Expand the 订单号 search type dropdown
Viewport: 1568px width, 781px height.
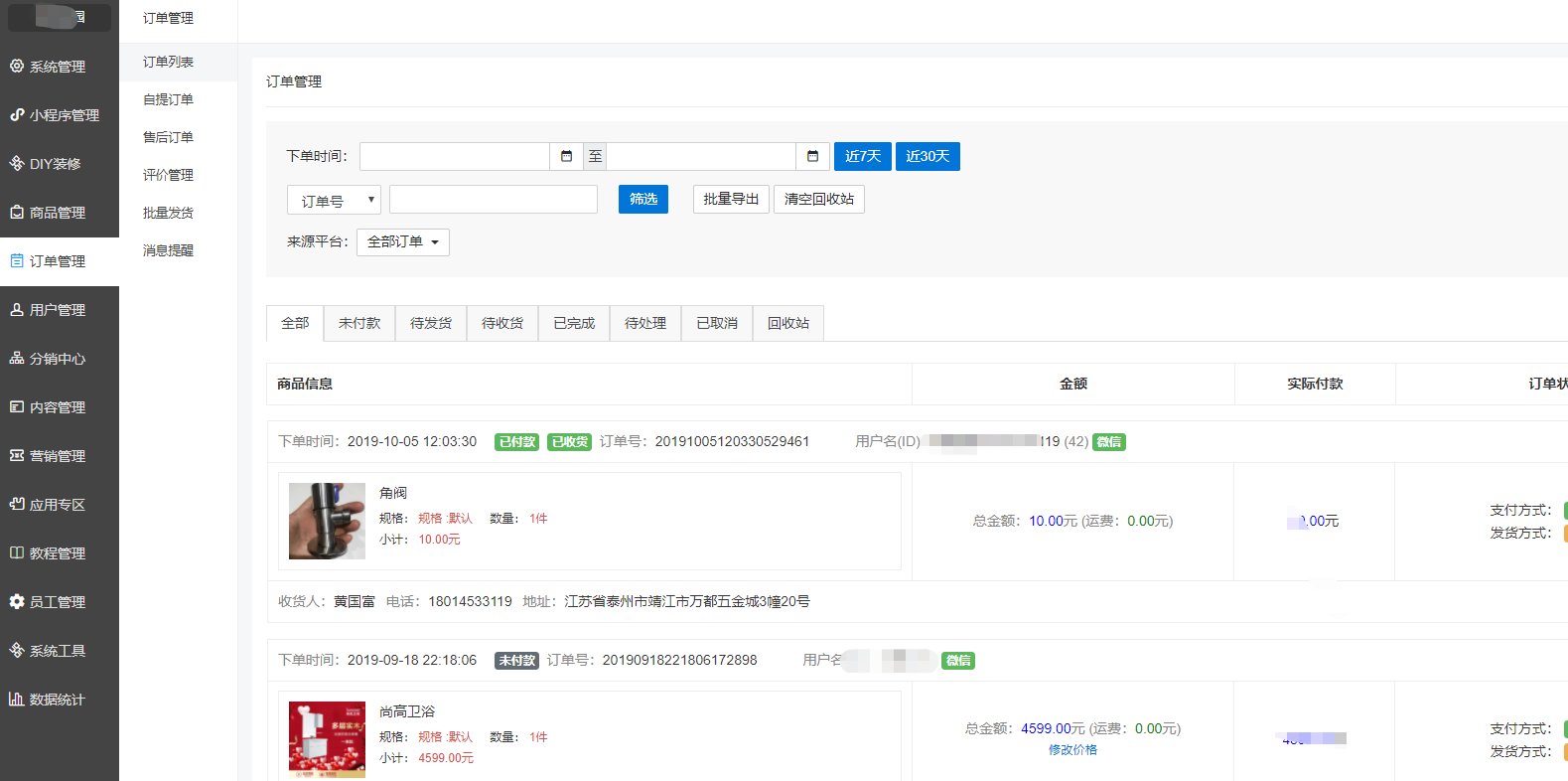click(334, 200)
